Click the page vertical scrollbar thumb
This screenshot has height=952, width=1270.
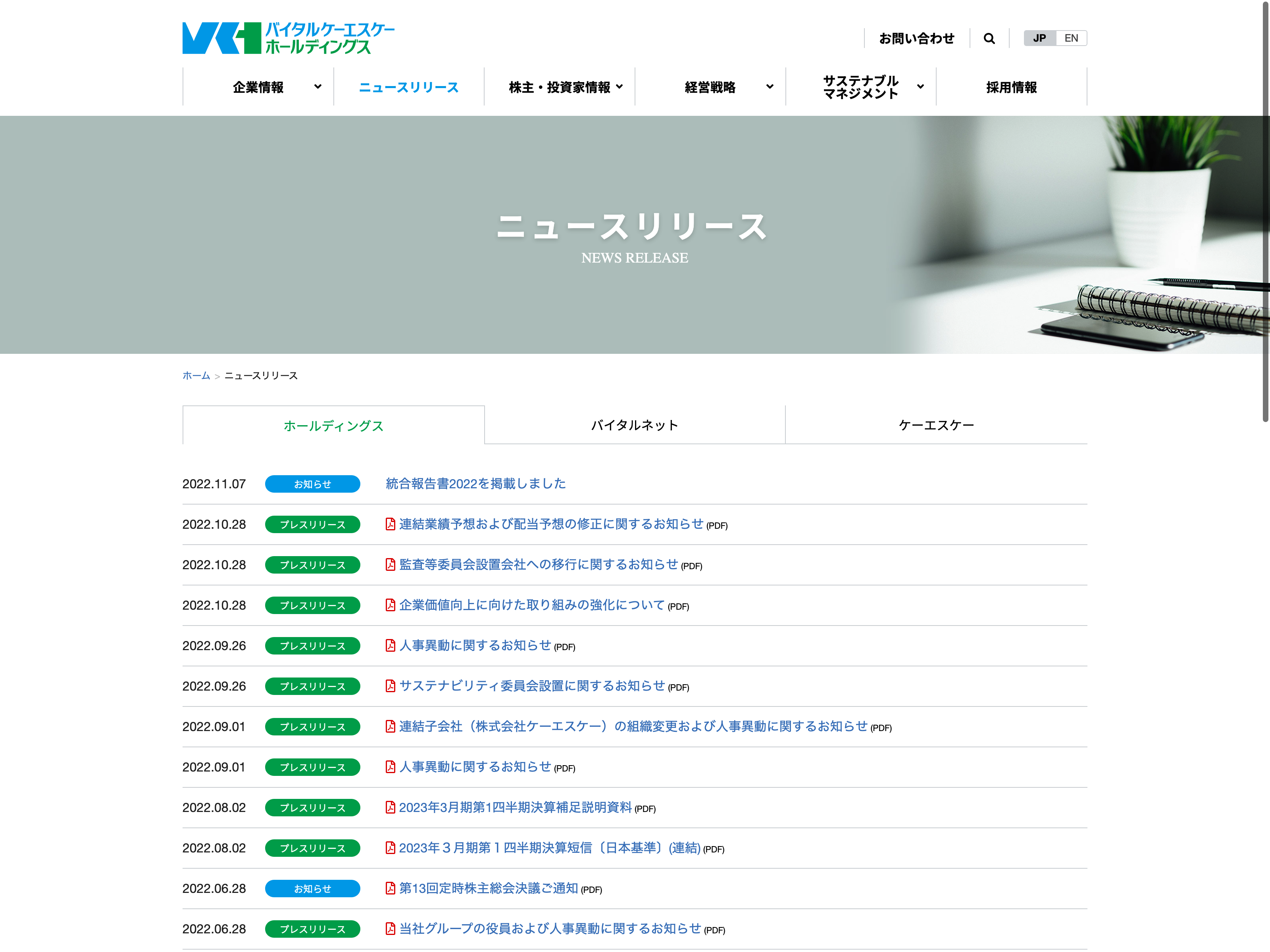[x=1265, y=211]
